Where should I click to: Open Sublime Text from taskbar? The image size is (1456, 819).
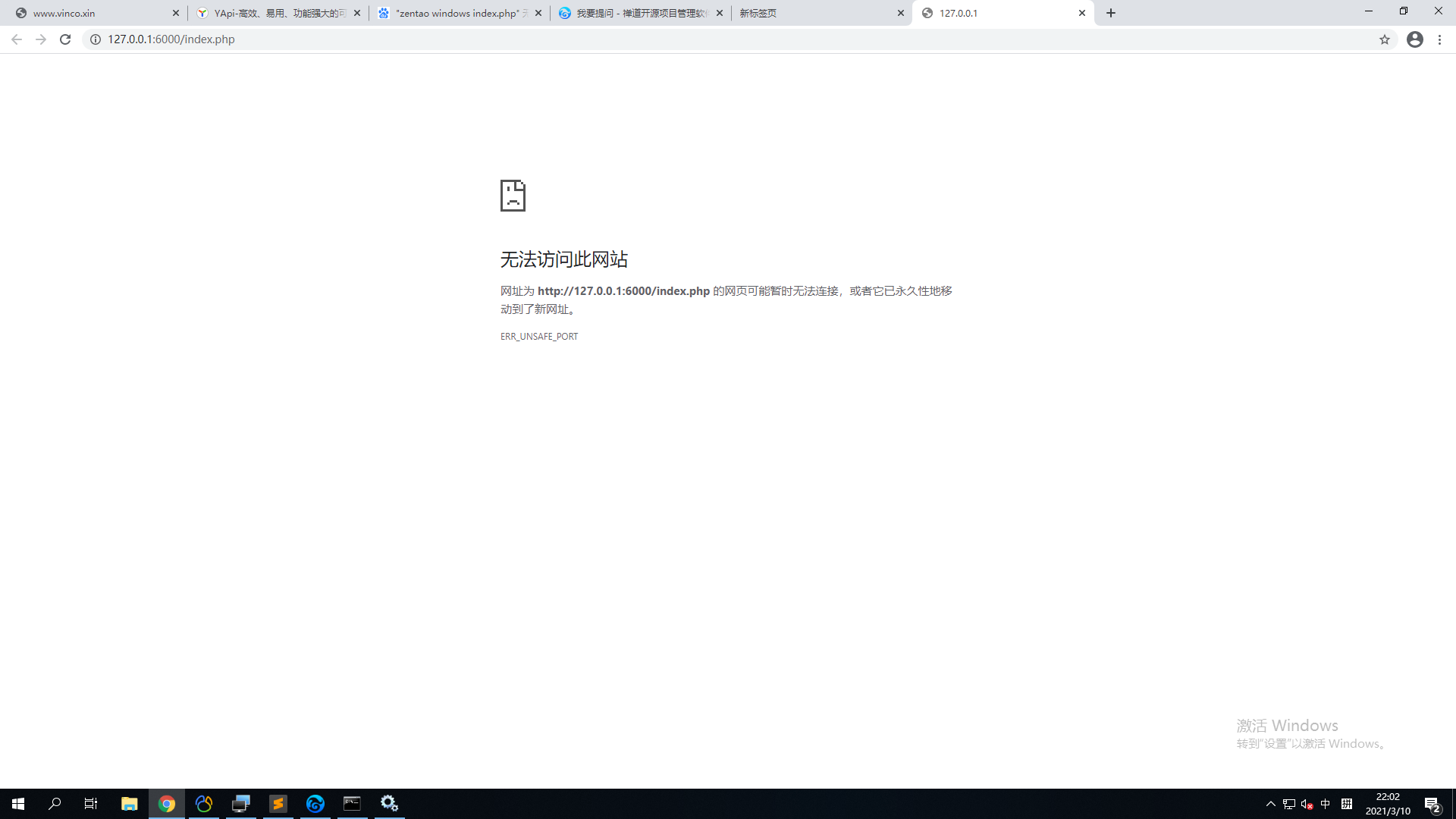[278, 804]
